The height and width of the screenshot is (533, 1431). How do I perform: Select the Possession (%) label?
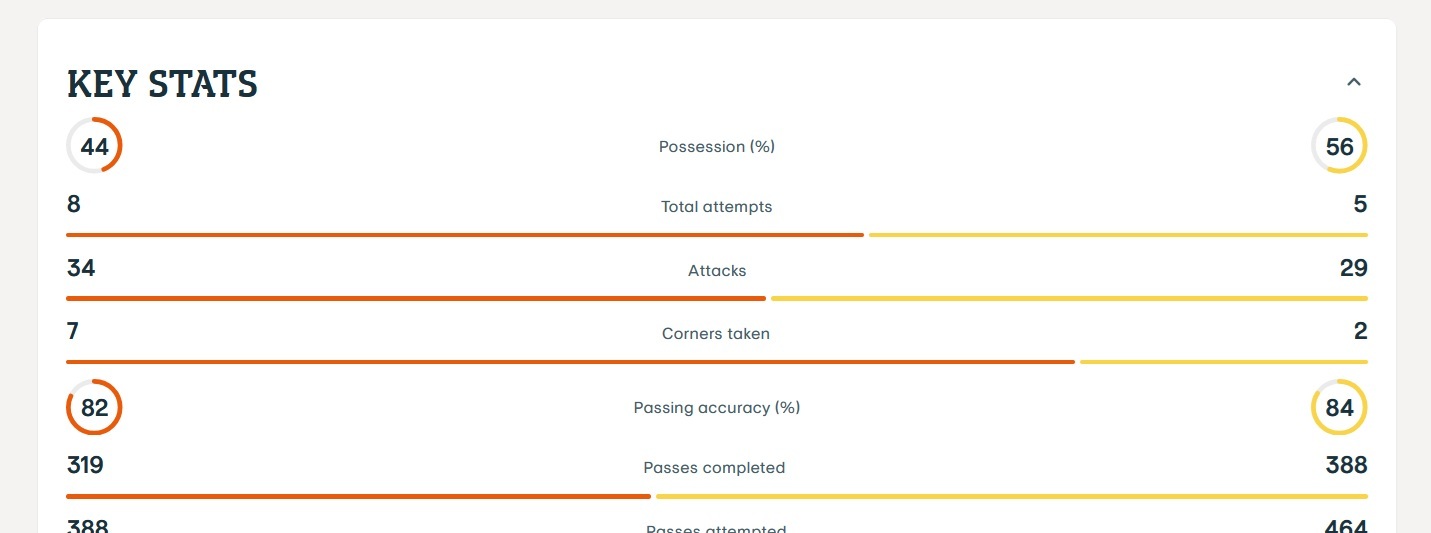click(x=716, y=146)
